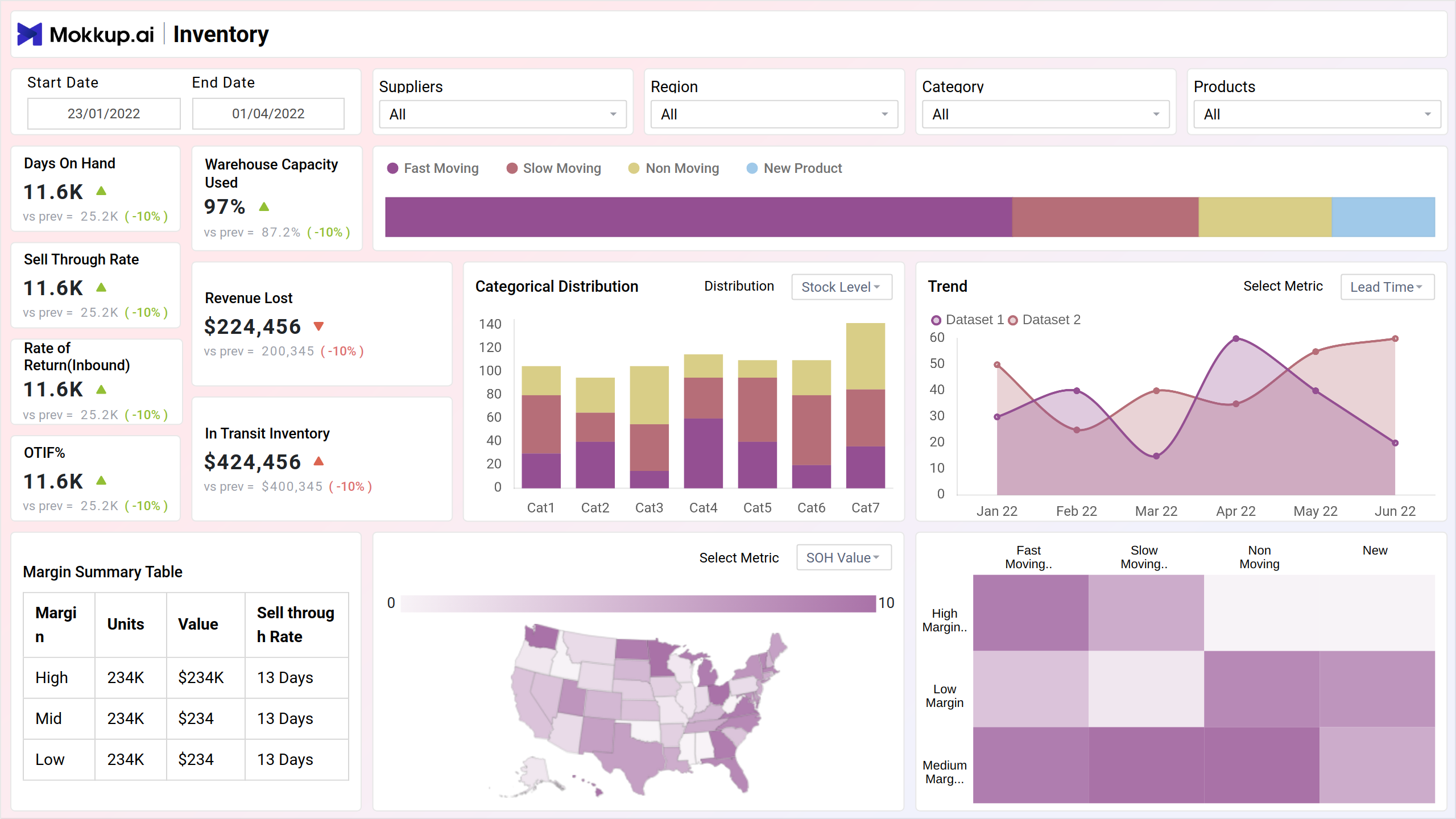Click the Margin column header
The width and height of the screenshot is (1456, 819).
pyautogui.click(x=59, y=624)
